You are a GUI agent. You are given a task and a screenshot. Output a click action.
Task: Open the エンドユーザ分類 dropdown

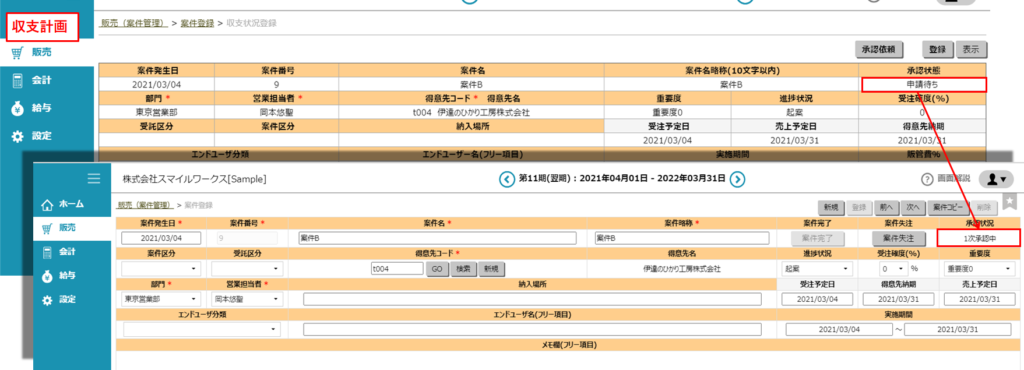pos(201,330)
